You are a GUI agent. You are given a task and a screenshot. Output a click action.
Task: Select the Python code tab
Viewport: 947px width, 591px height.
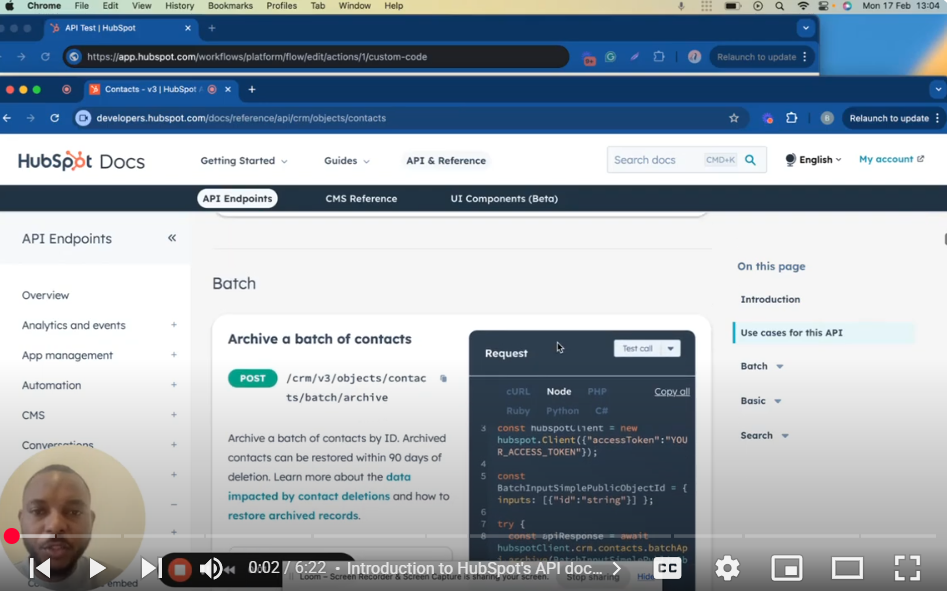562,411
